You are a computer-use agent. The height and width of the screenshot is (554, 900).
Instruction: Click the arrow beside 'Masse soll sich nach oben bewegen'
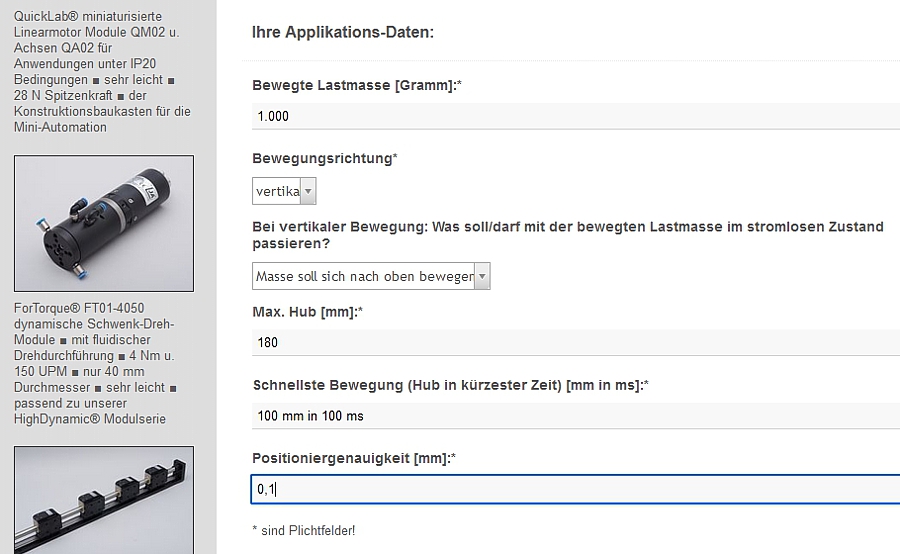pos(482,276)
